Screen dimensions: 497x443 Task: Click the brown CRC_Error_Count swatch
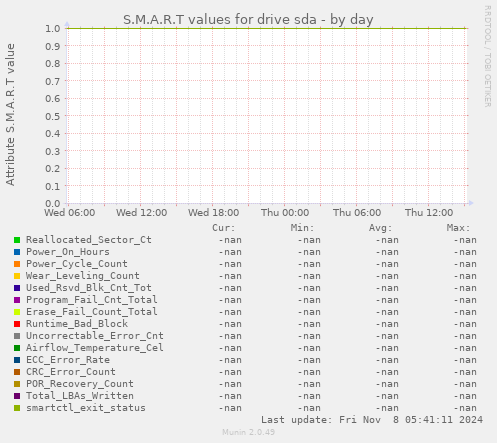17,372
